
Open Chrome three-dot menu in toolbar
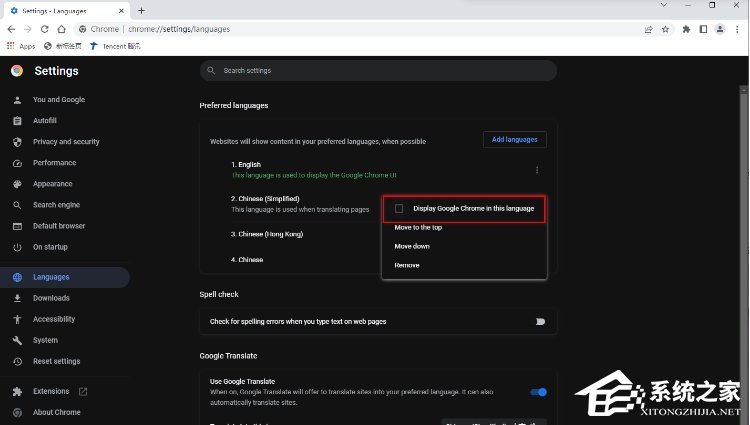[737, 29]
